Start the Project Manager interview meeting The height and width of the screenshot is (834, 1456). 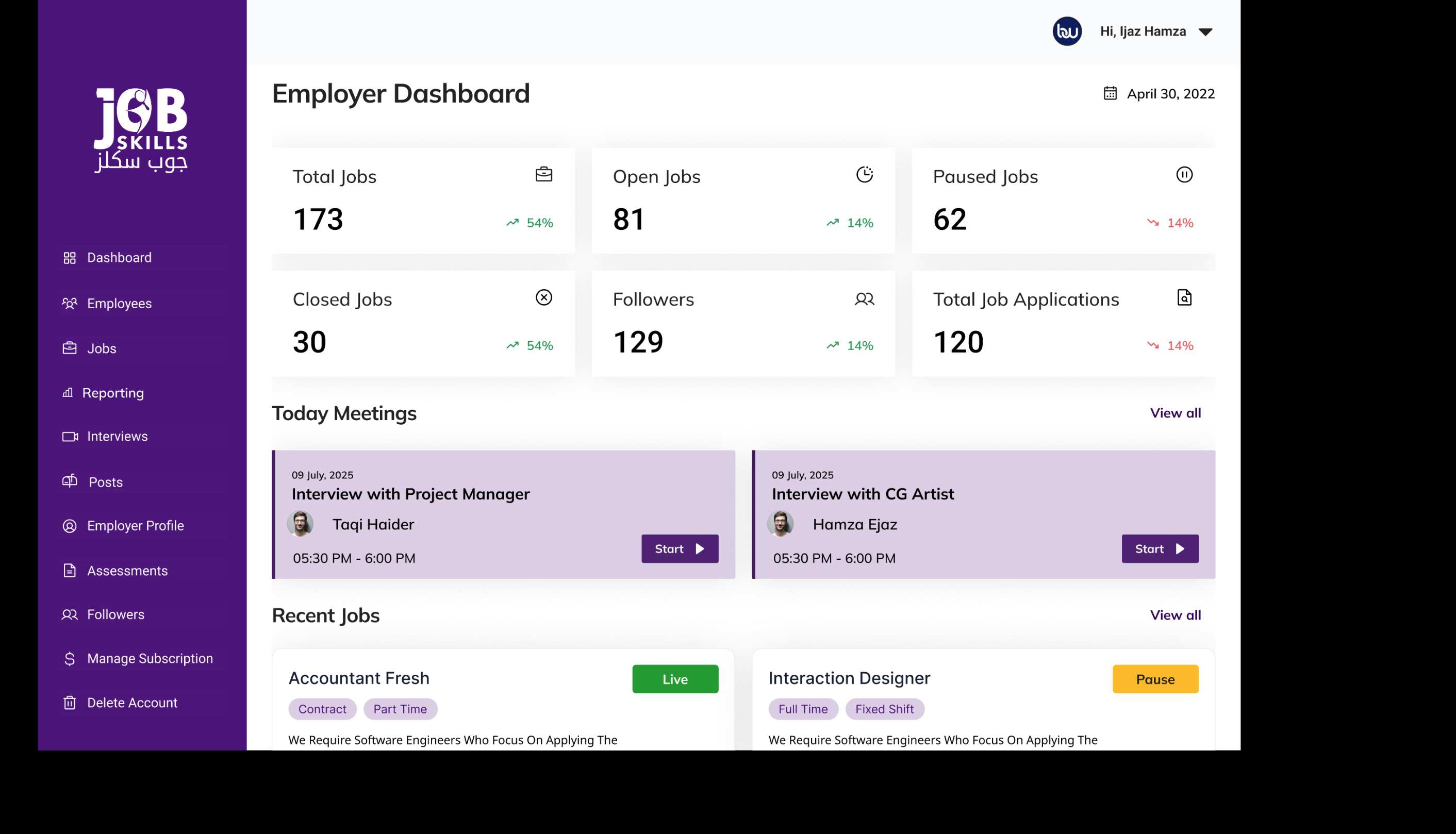(x=680, y=549)
